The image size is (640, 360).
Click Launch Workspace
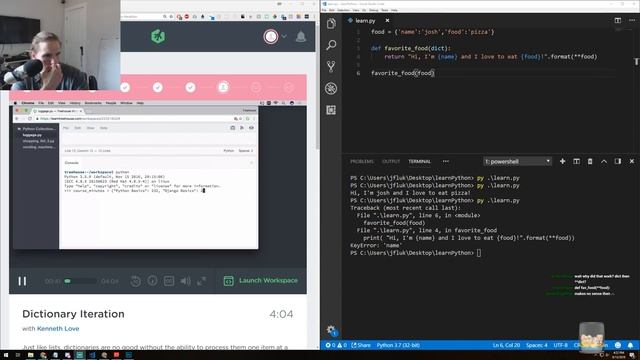[261, 280]
